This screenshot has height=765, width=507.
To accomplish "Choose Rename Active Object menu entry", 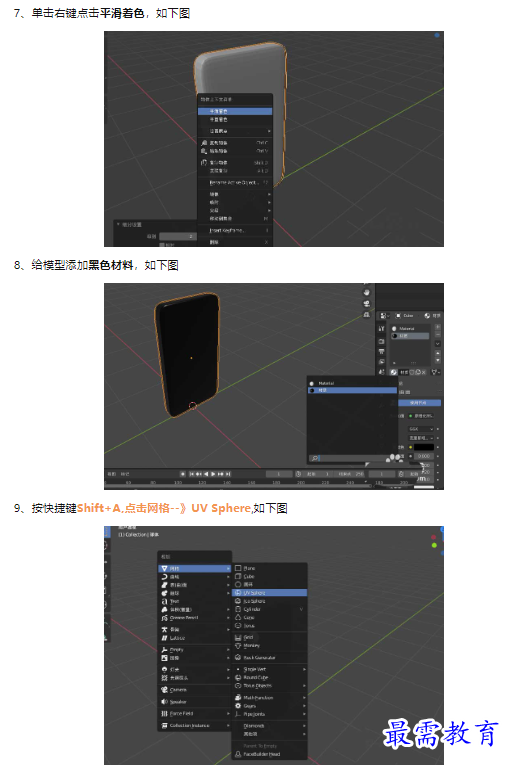I will 235,182.
